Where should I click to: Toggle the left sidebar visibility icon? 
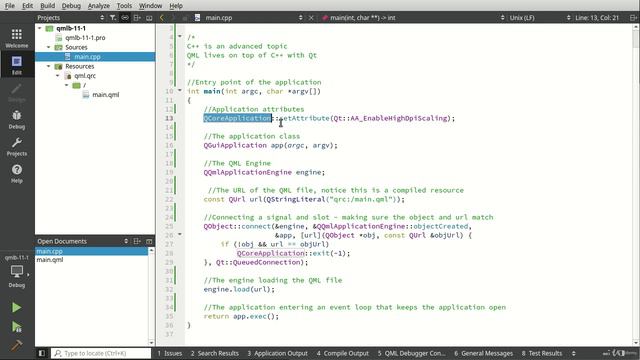[42, 353]
